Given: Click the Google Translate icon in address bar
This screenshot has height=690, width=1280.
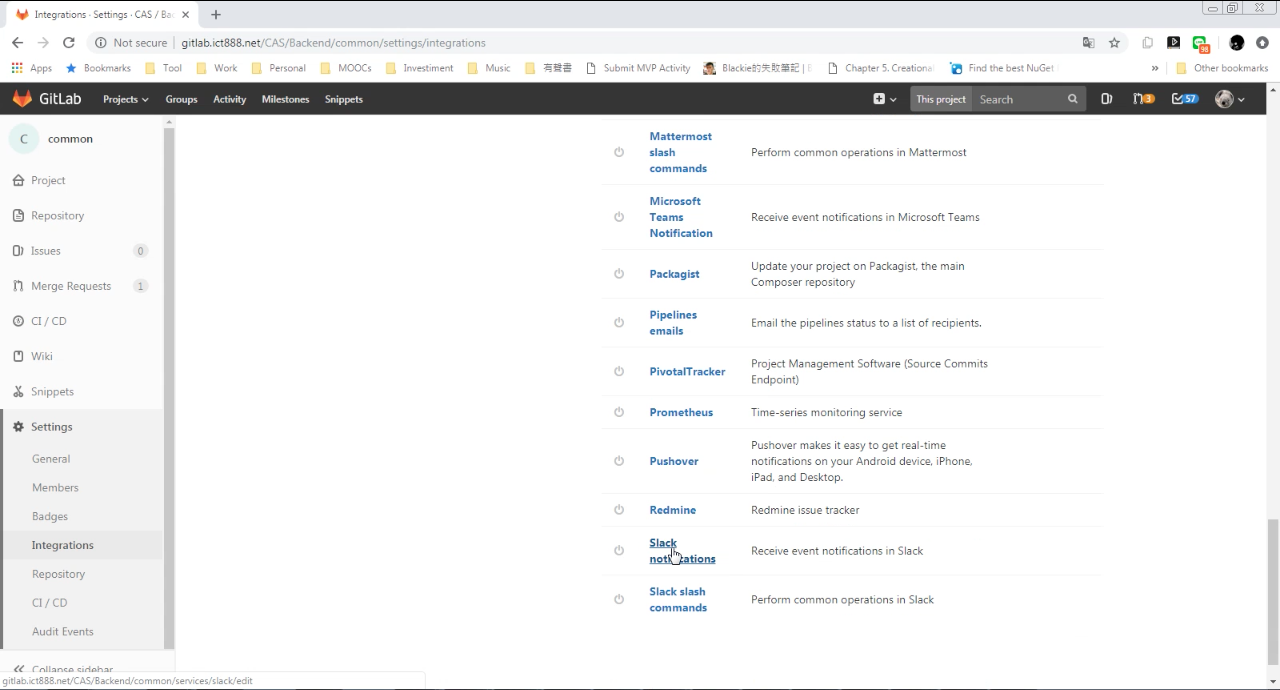Looking at the screenshot, I should (1089, 43).
